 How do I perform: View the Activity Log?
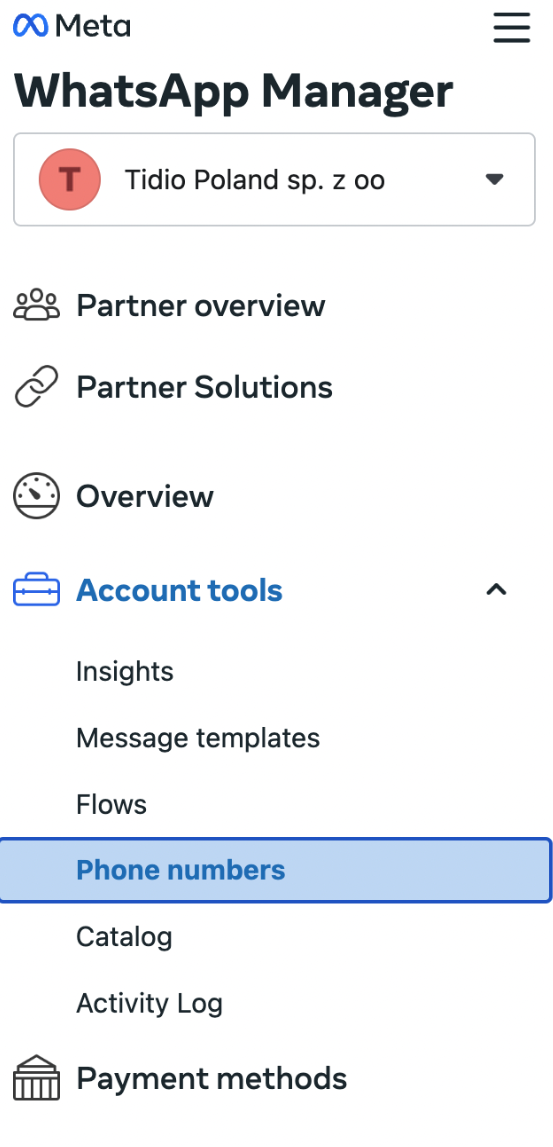coord(149,1004)
